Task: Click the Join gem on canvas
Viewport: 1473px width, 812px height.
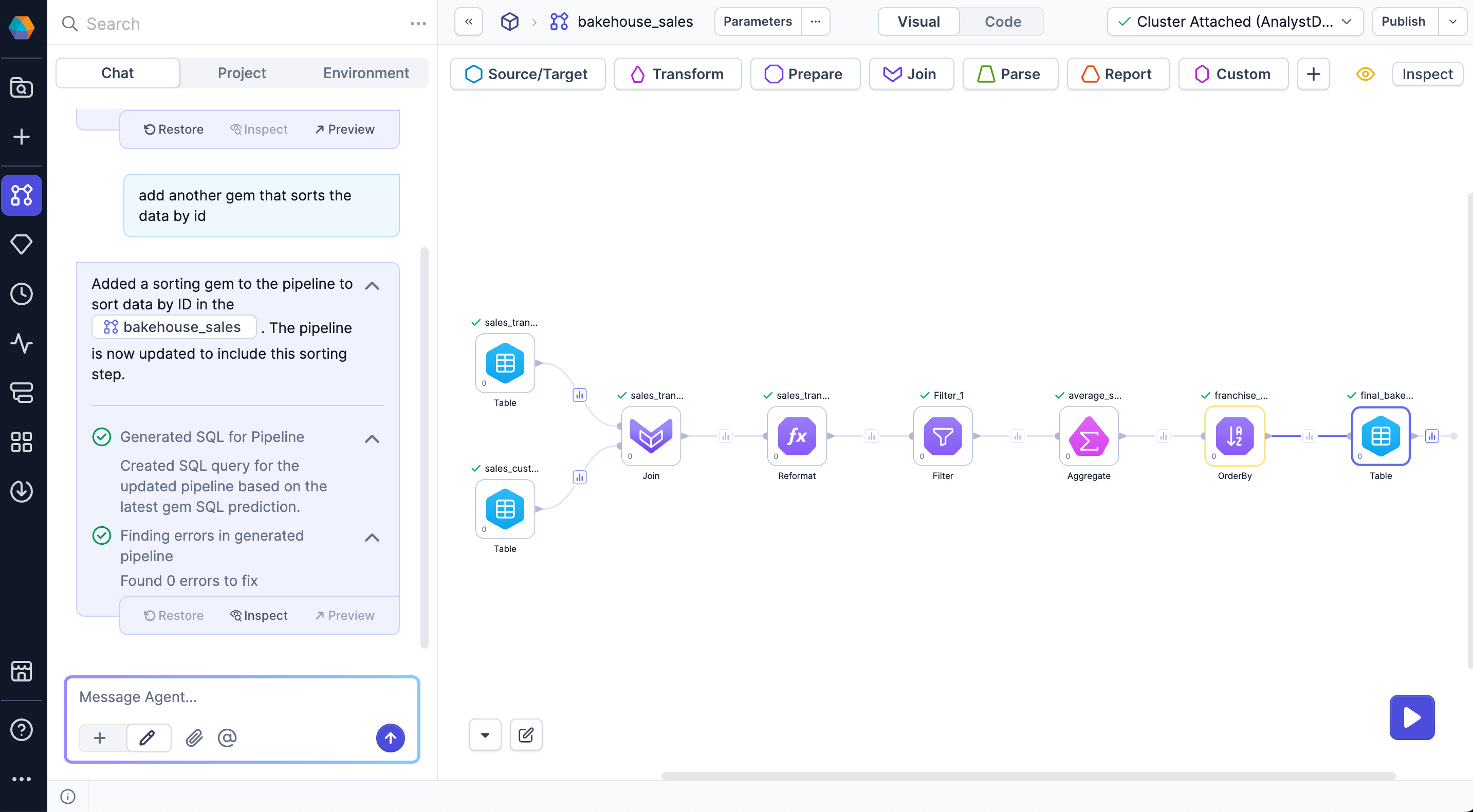Action: coord(651,436)
